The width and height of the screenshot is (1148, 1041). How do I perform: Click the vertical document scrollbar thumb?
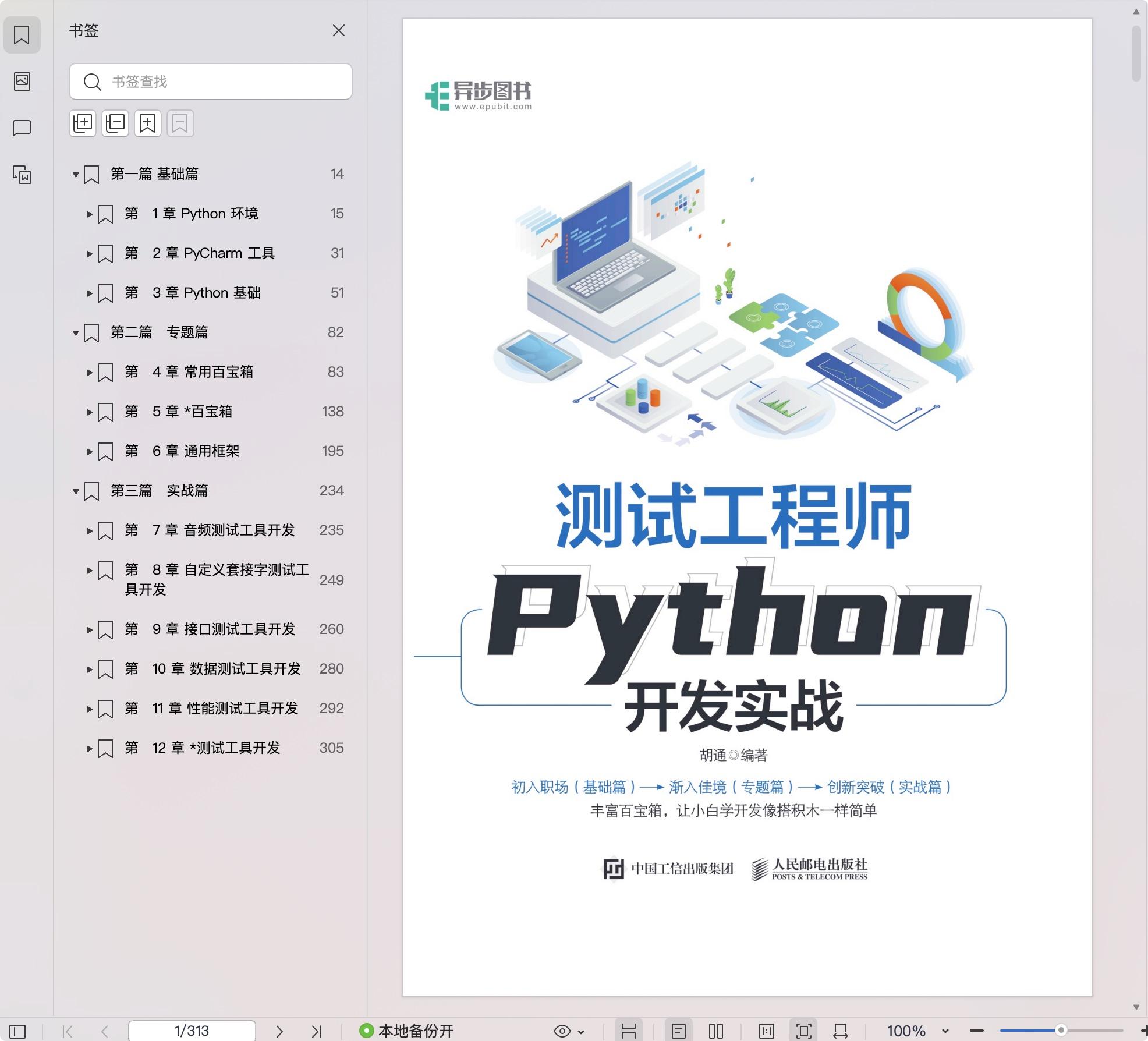[x=1136, y=52]
